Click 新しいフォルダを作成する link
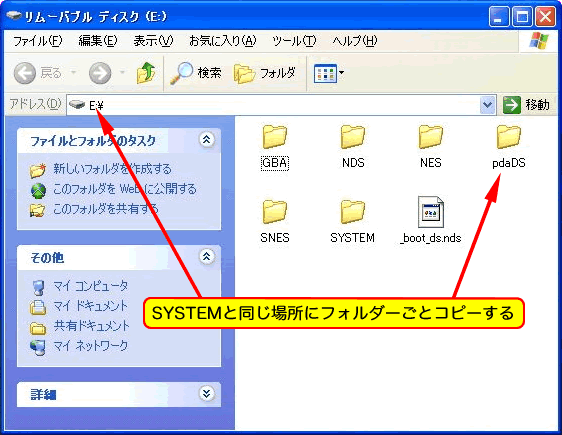The height and width of the screenshot is (435, 562). tap(112, 169)
